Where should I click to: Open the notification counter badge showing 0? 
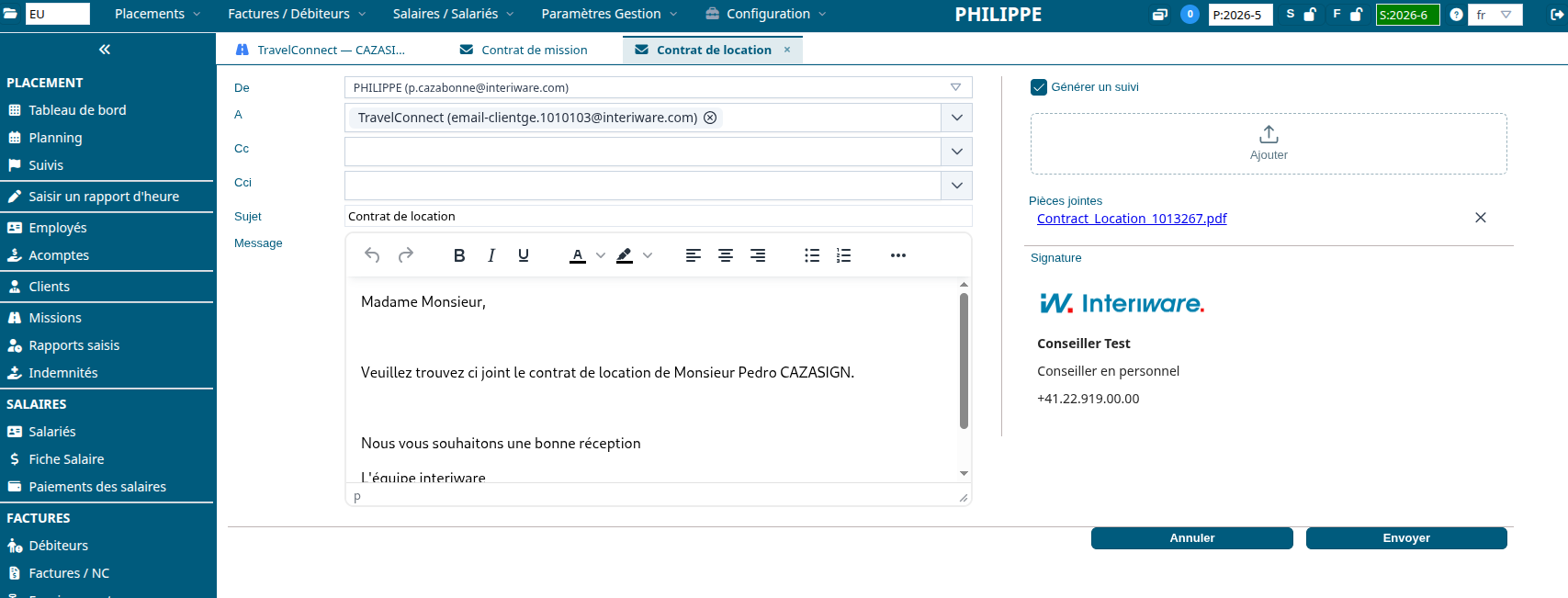click(x=1190, y=14)
